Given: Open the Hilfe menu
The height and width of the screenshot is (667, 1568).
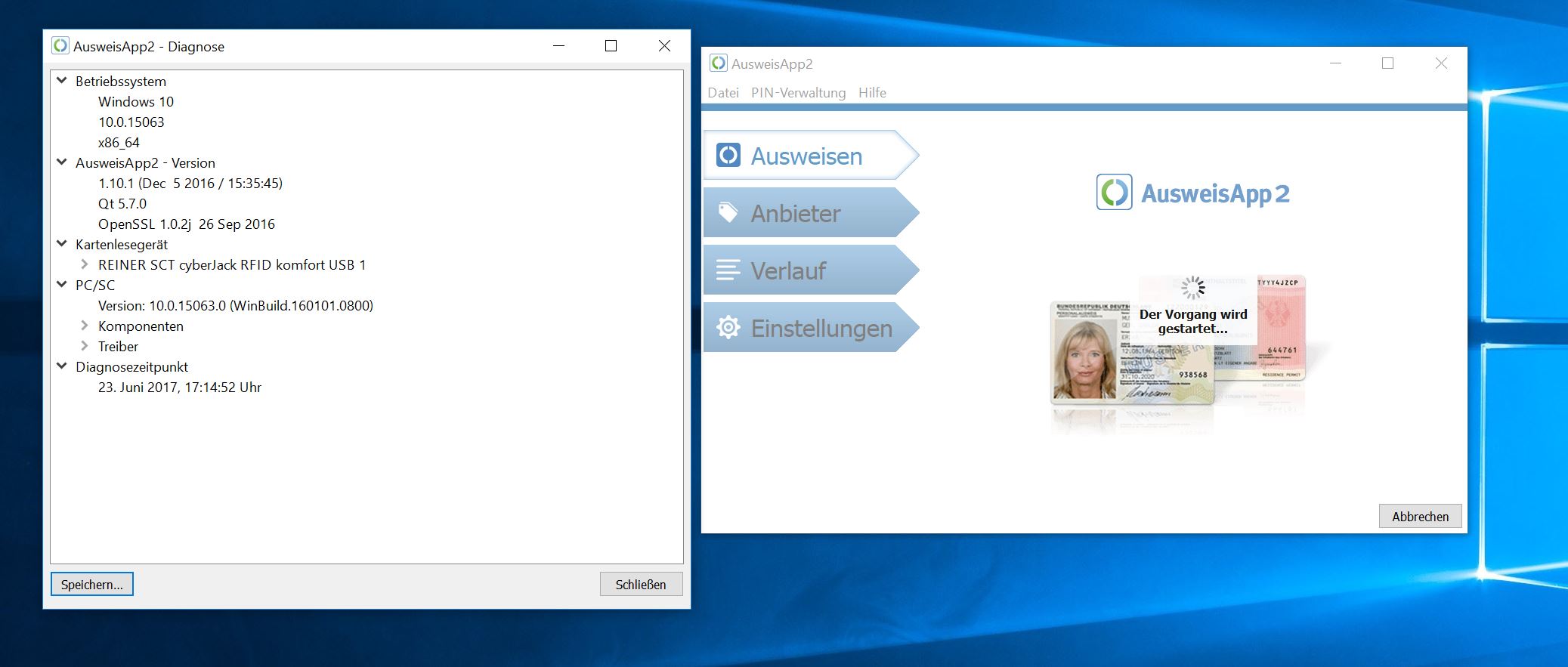Looking at the screenshot, I should 872,93.
